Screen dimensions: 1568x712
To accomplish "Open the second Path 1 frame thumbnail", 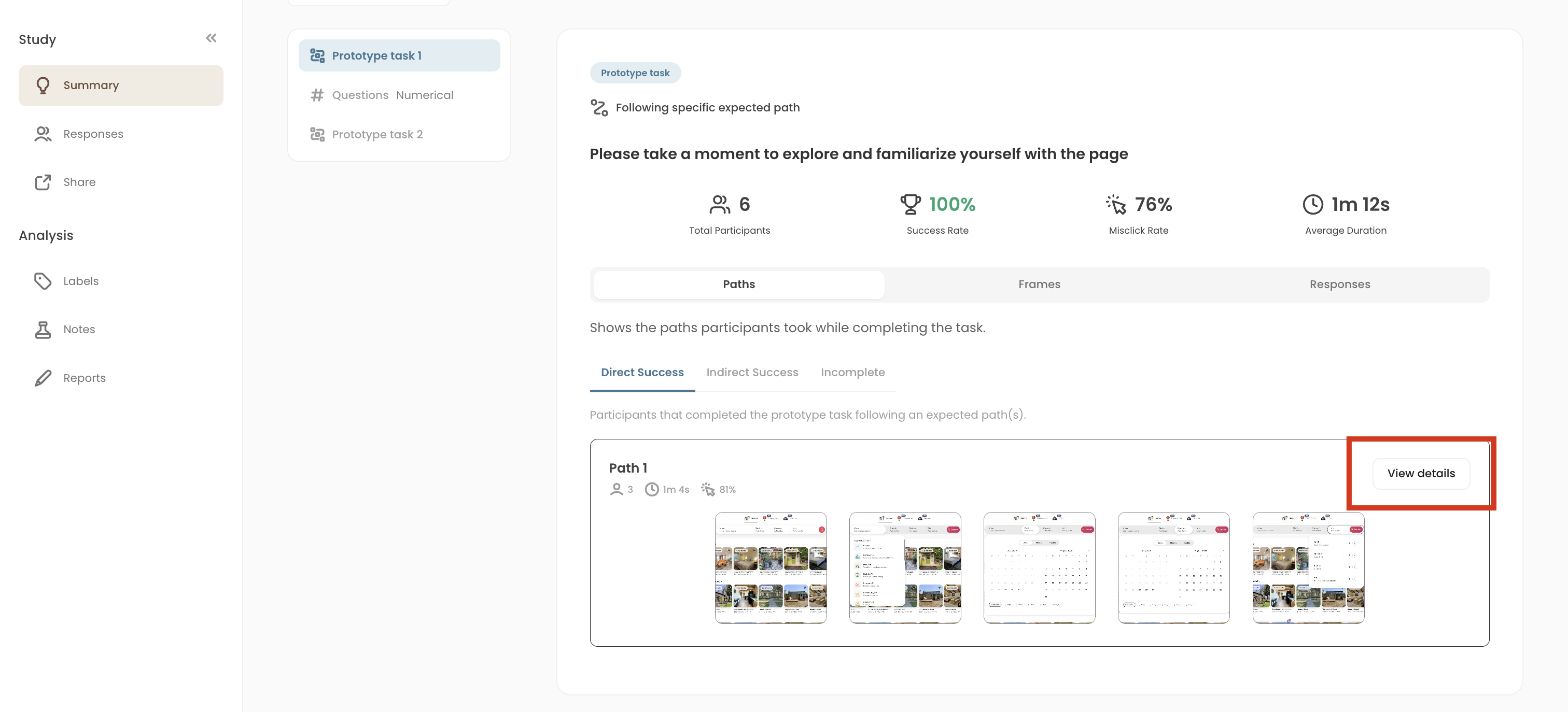I will (905, 568).
